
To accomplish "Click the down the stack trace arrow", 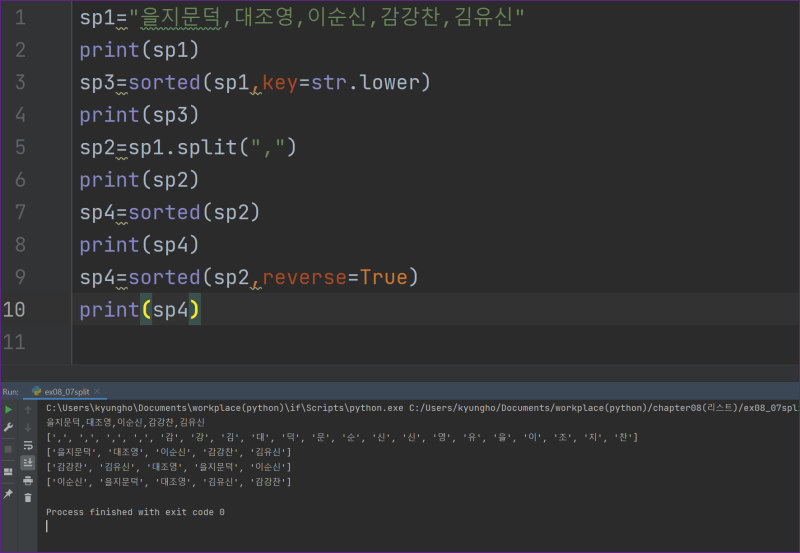I will pyautogui.click(x=28, y=428).
